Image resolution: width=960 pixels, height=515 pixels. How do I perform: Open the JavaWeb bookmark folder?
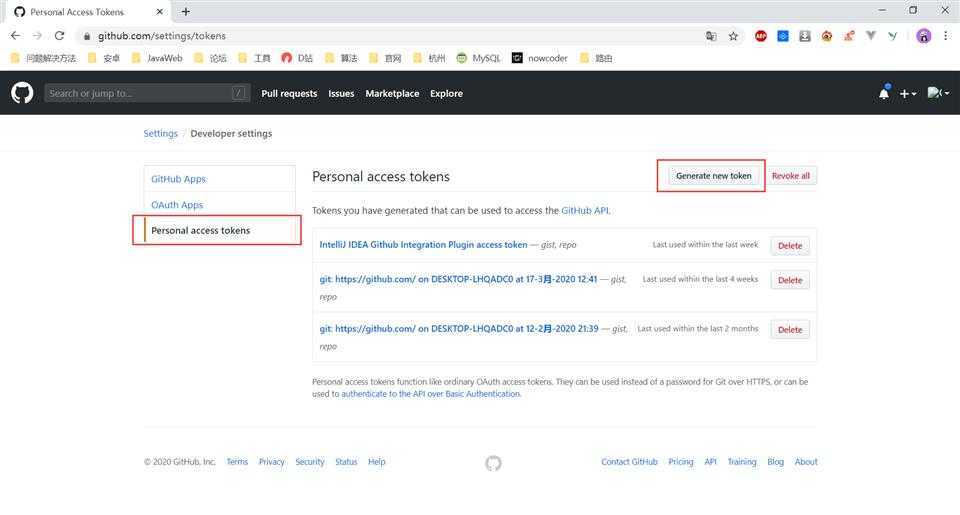[157, 58]
